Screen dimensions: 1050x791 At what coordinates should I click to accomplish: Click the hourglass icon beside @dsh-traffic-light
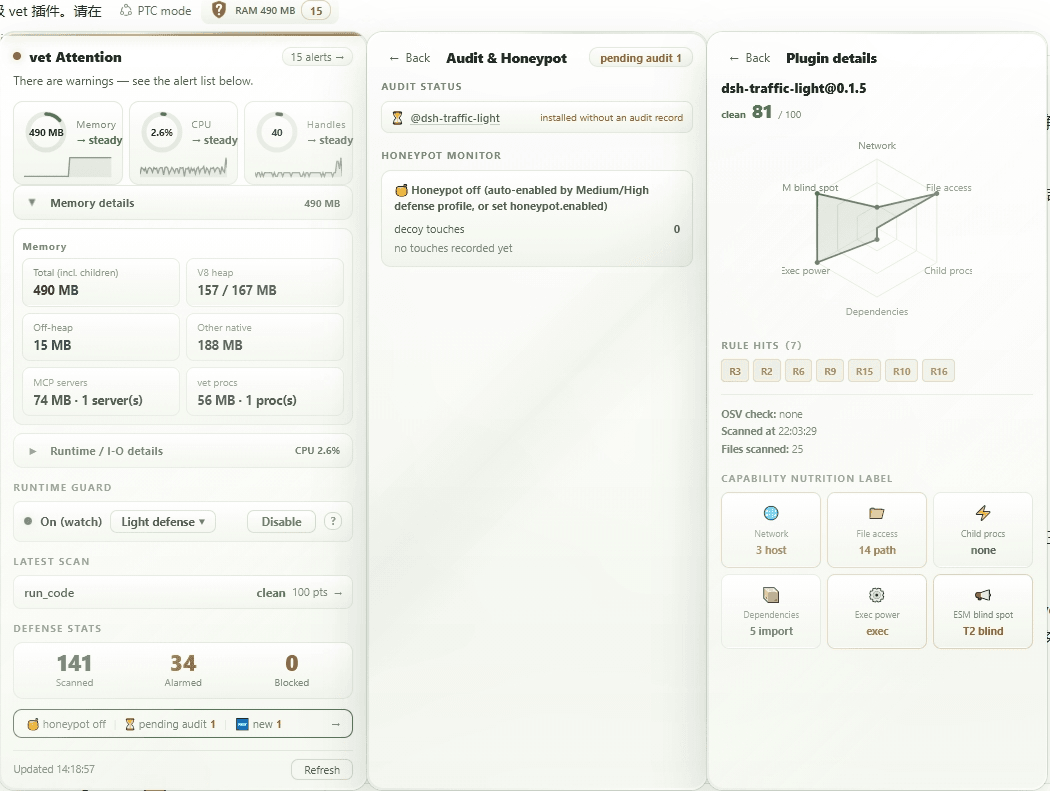[397, 118]
